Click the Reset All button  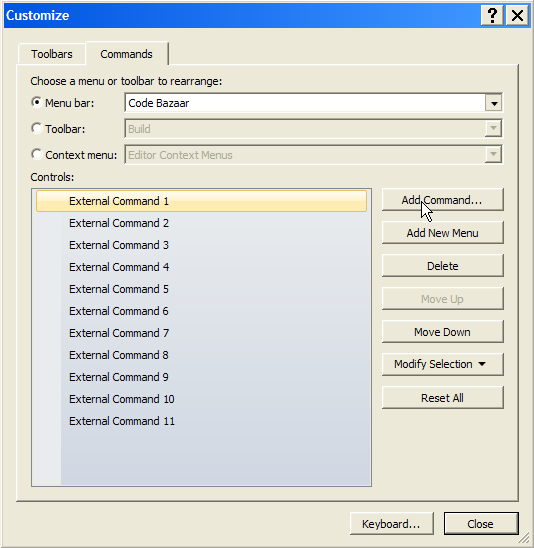pyautogui.click(x=442, y=397)
